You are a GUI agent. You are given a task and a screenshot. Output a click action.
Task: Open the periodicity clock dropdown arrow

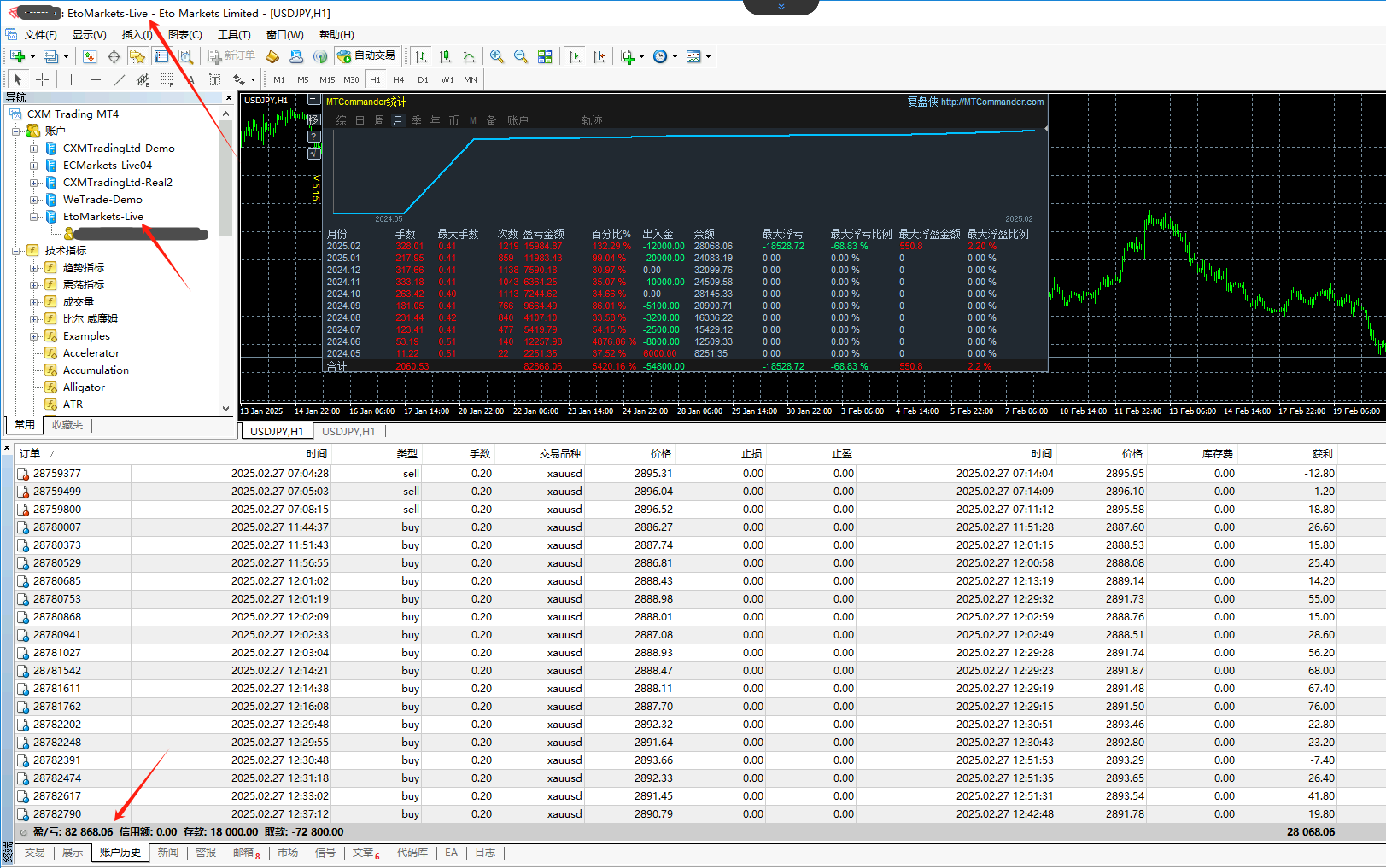click(675, 57)
